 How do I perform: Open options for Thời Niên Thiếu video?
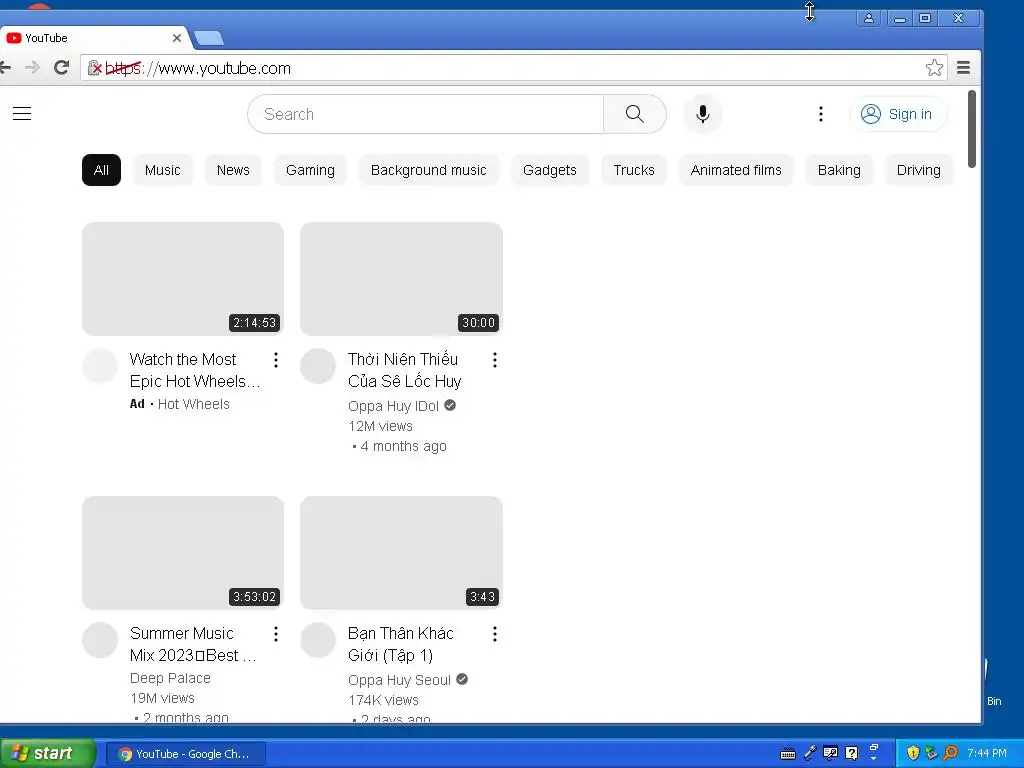(x=495, y=360)
